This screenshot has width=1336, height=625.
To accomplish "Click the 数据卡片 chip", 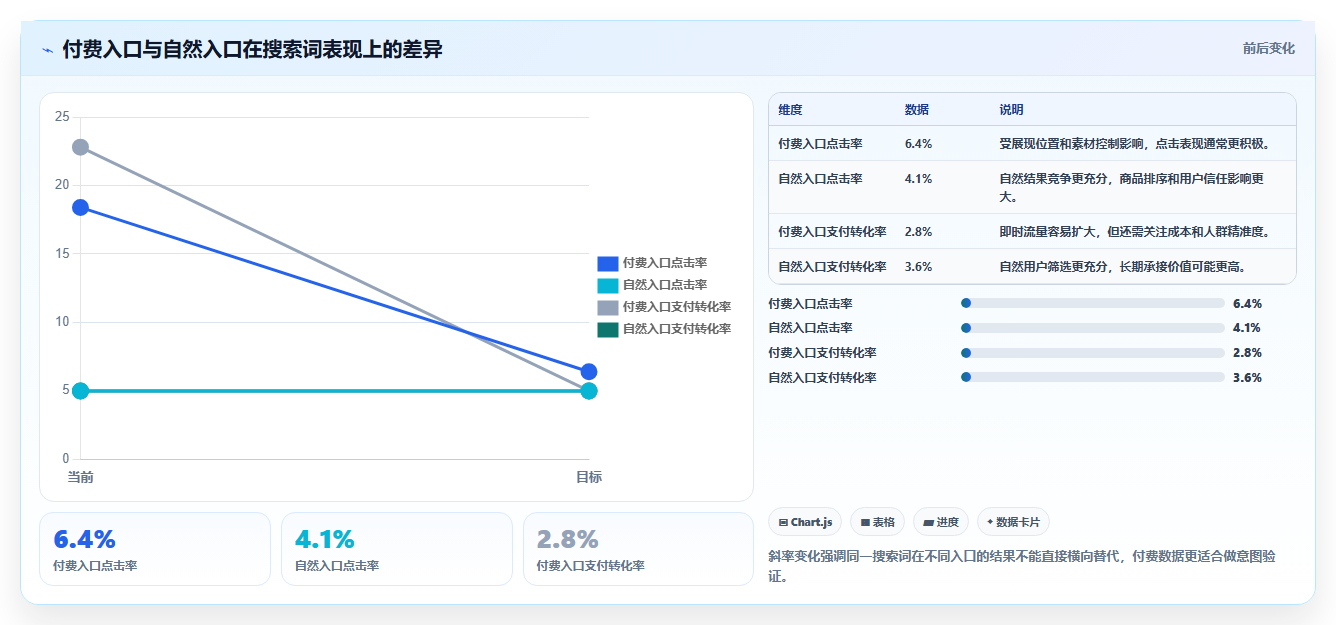I will tap(1013, 522).
